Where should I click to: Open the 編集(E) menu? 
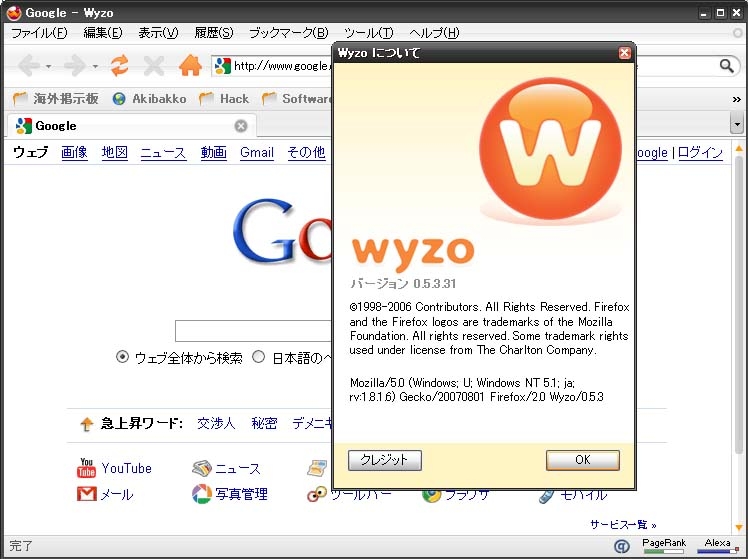point(103,33)
